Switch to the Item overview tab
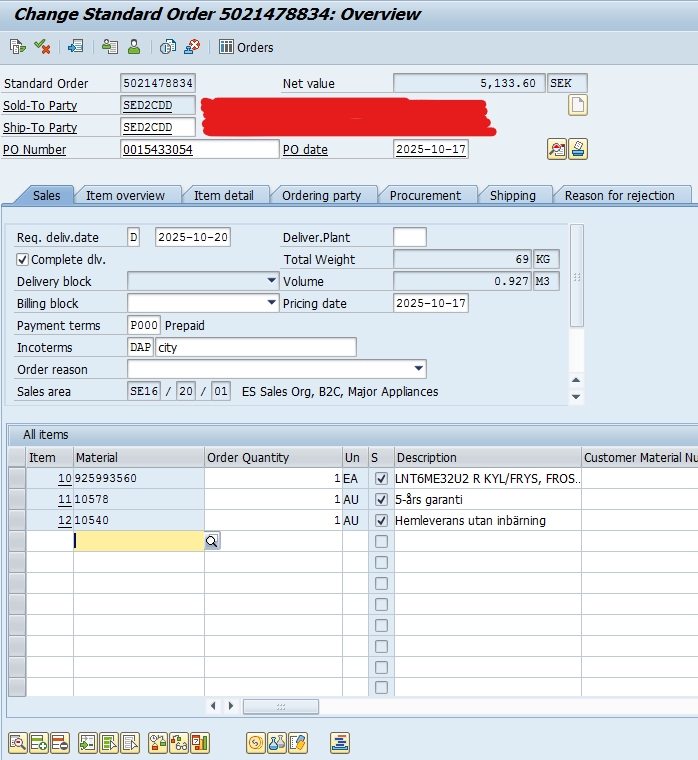 click(125, 195)
